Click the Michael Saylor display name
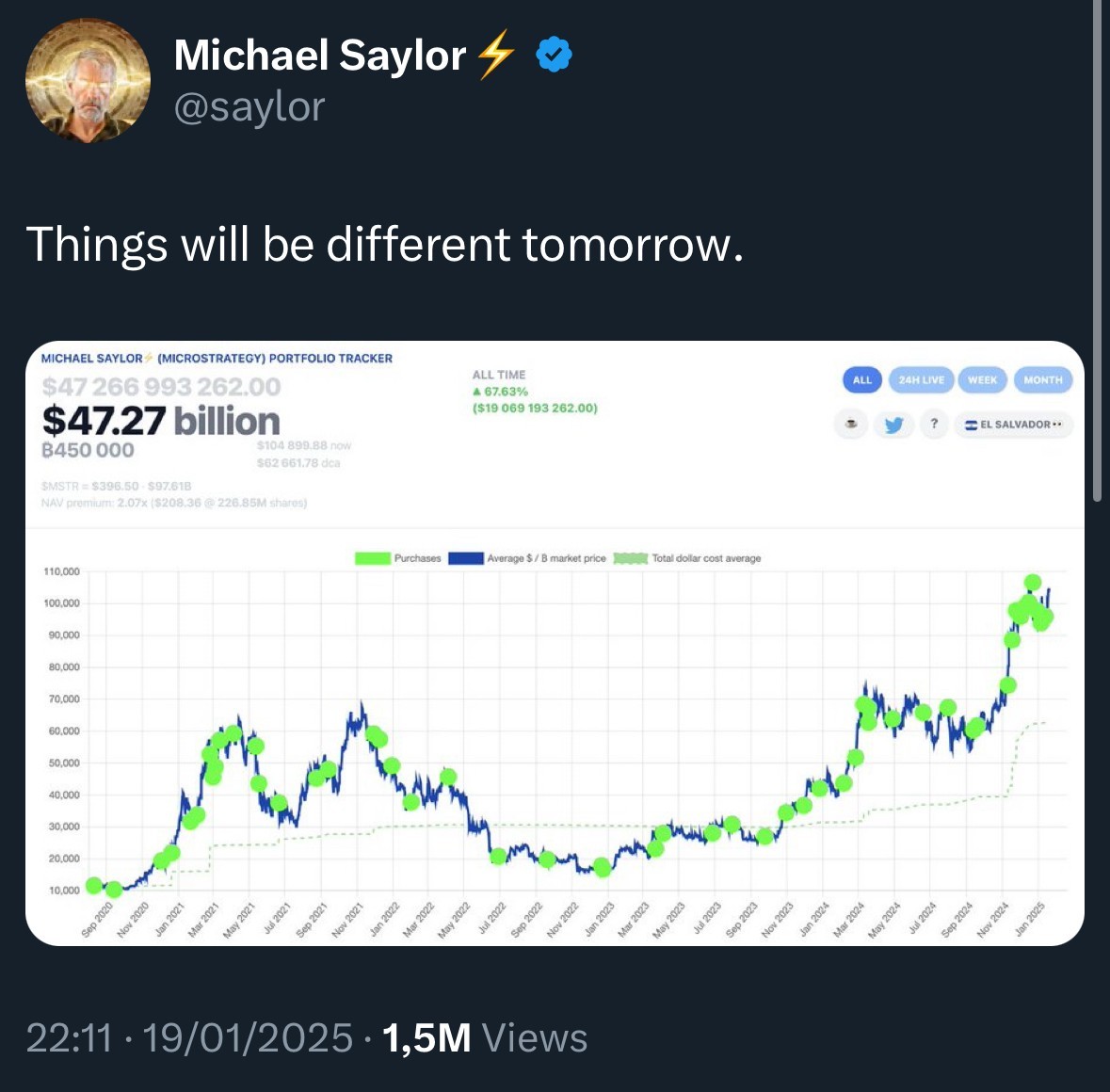This screenshot has width=1110, height=1092. [320, 56]
